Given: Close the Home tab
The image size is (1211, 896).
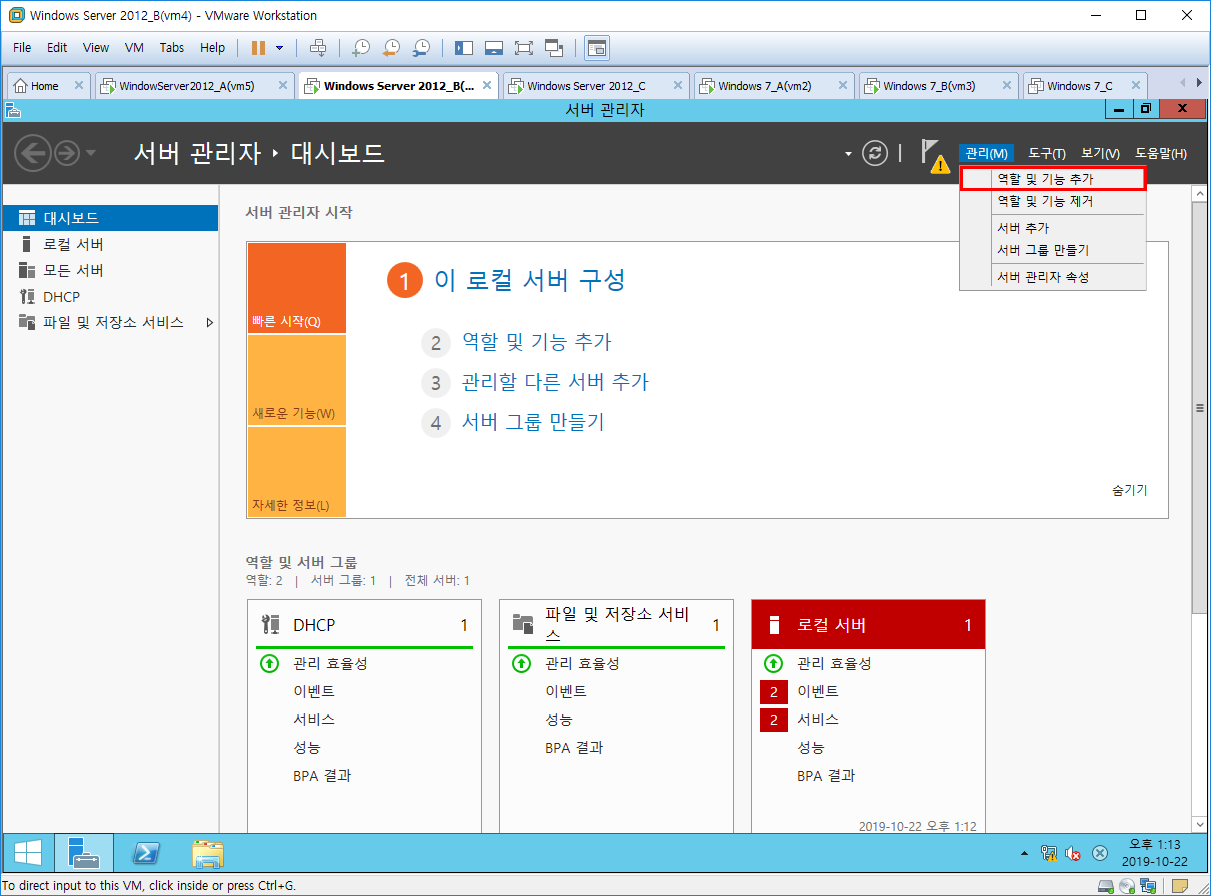Looking at the screenshot, I should [x=79, y=86].
